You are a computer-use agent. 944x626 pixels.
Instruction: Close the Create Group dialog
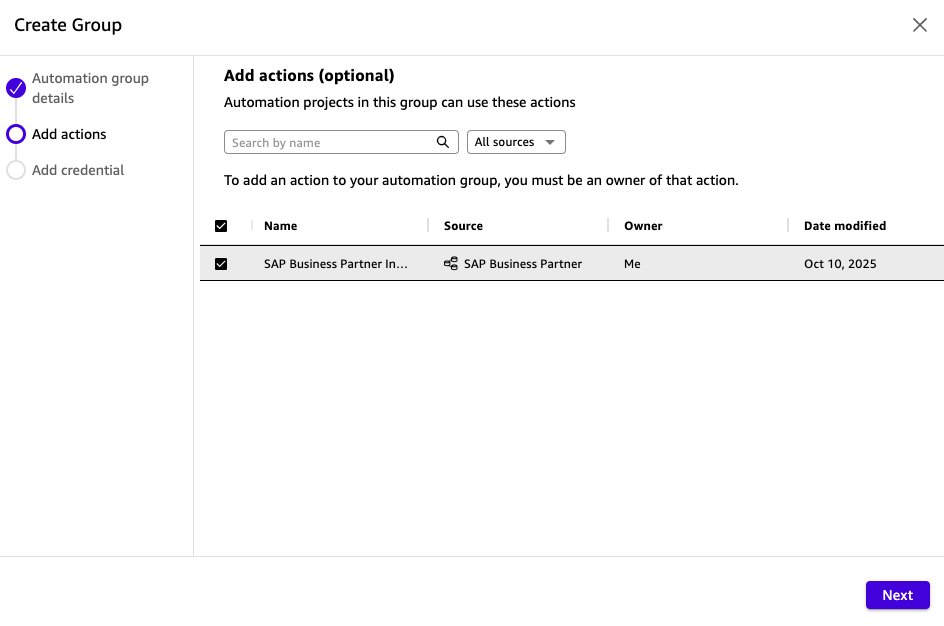919,25
